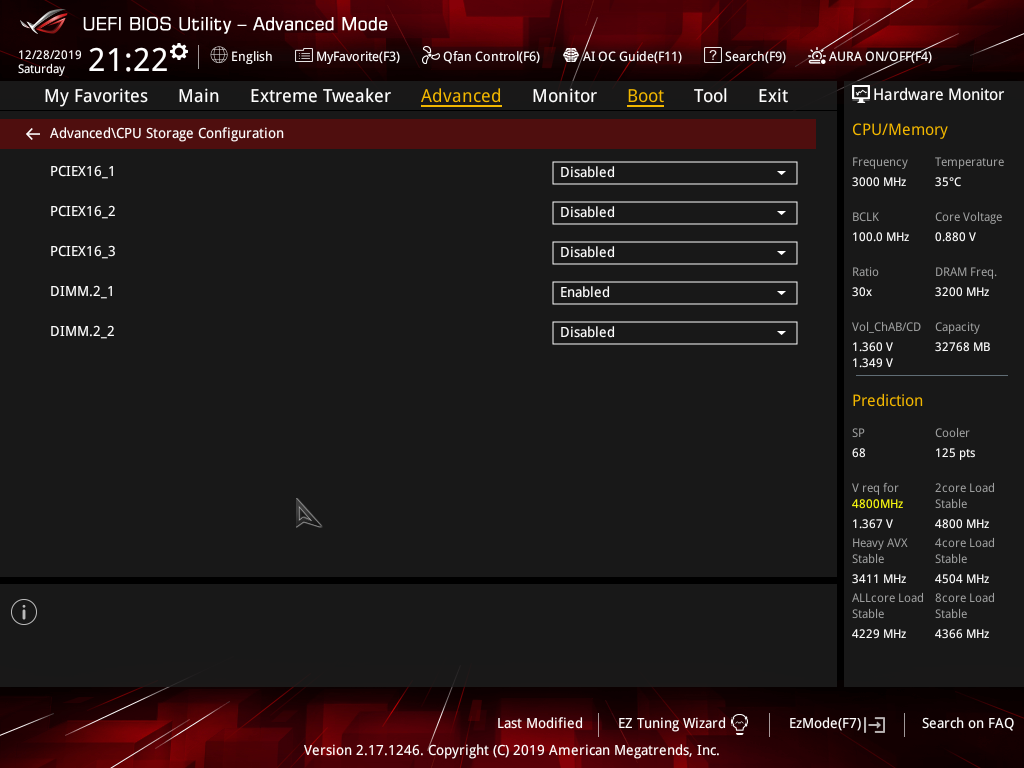
Task: Click the 125 pts cooler value
Action: (955, 453)
